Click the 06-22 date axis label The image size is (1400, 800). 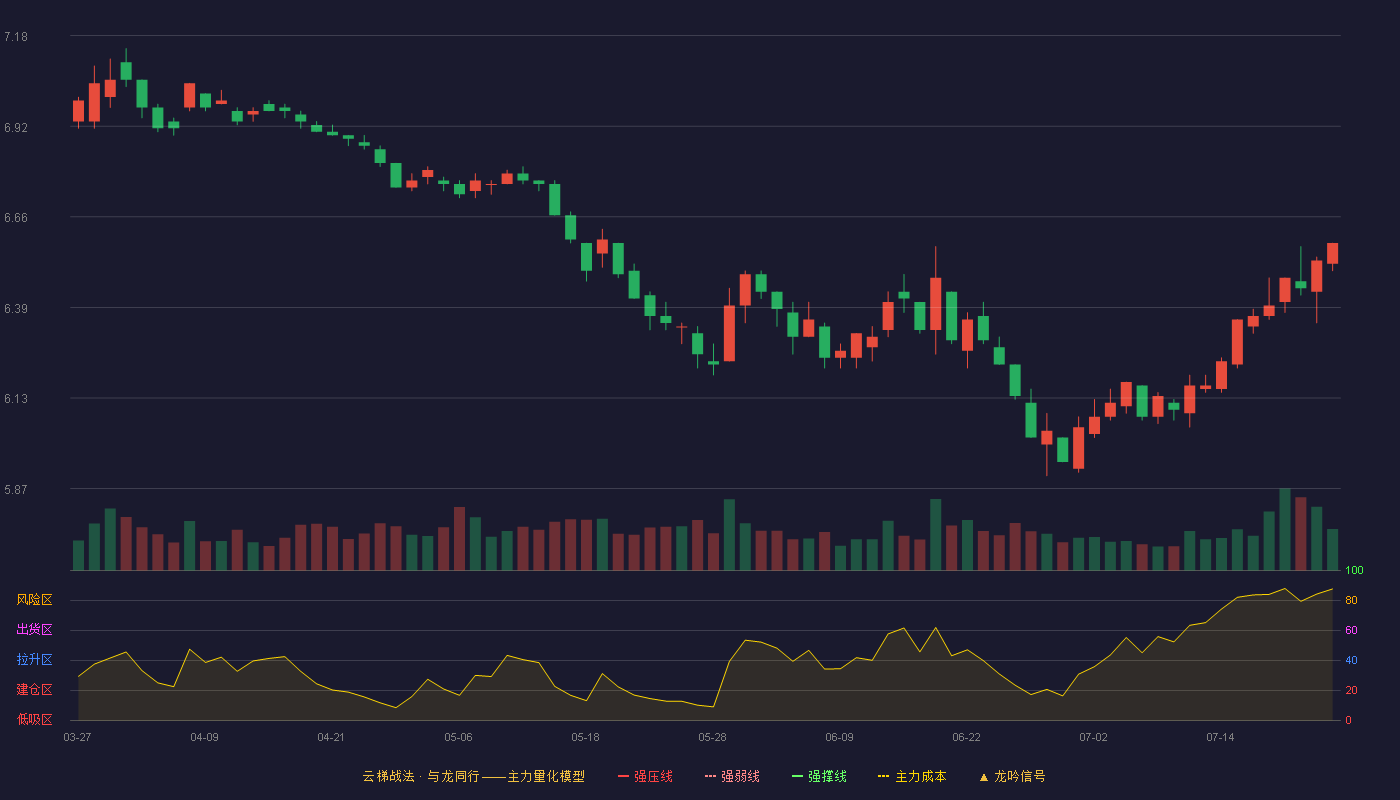click(966, 737)
